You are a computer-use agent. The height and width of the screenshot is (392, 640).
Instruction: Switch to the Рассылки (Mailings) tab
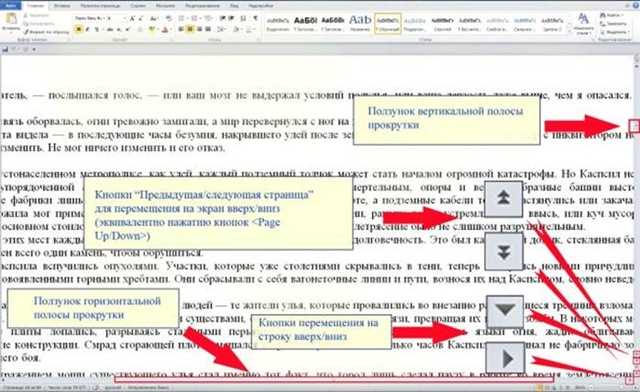[x=166, y=6]
